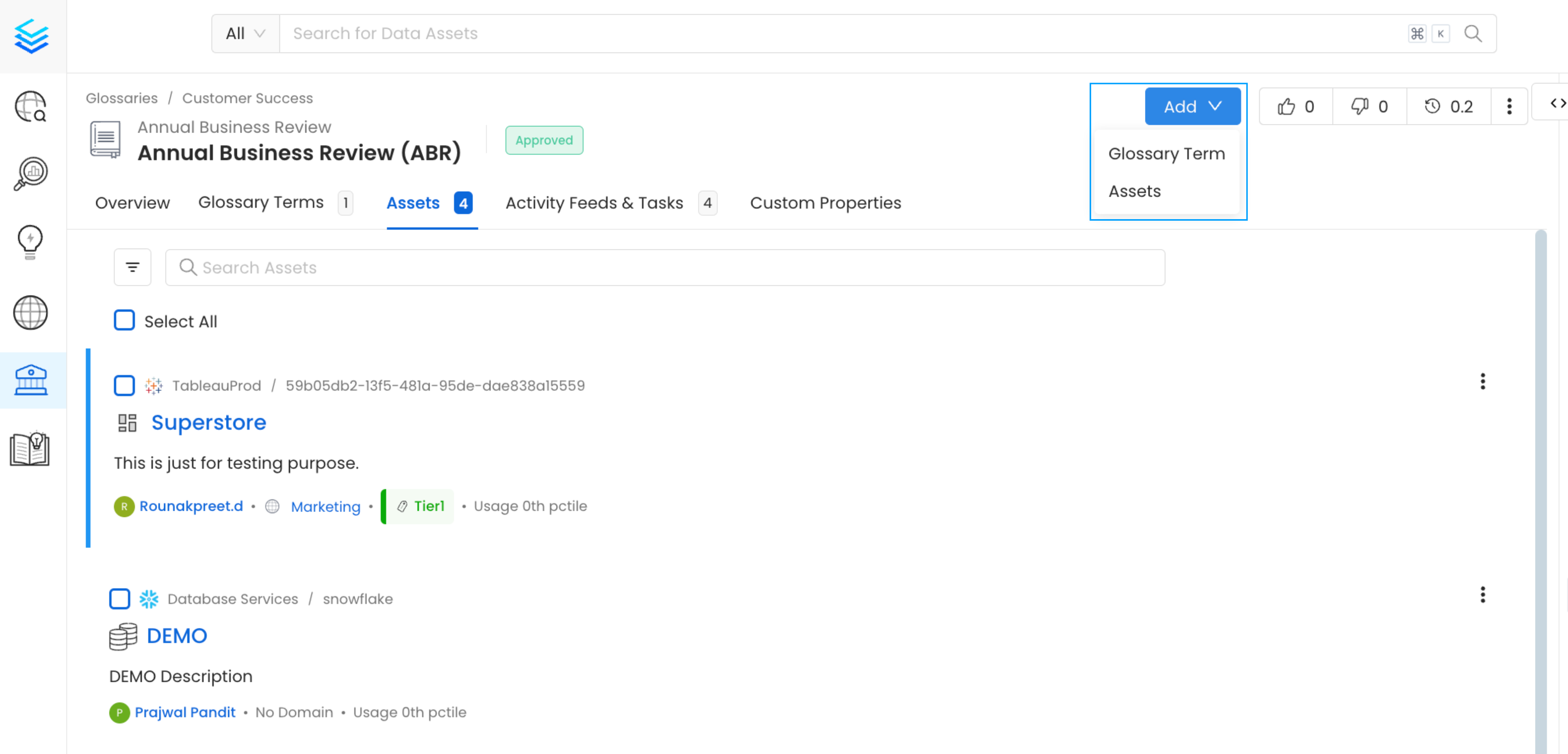Click the Glossary Term option in Add menu
This screenshot has width=1568, height=754.
[x=1166, y=153]
